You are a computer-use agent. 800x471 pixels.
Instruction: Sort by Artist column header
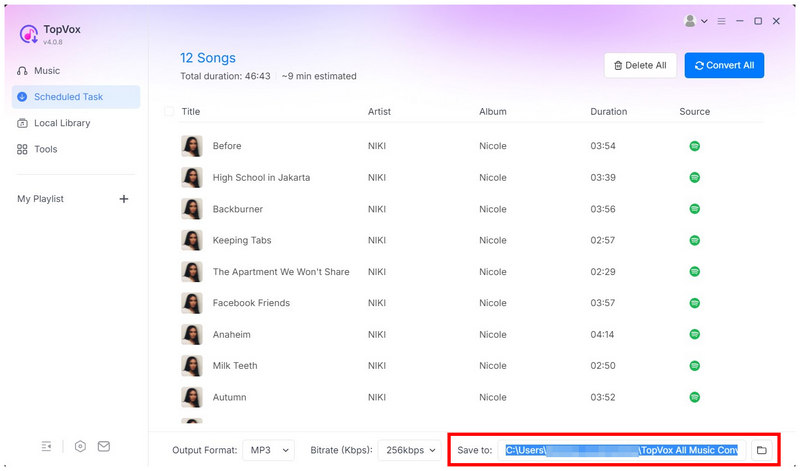click(x=379, y=112)
